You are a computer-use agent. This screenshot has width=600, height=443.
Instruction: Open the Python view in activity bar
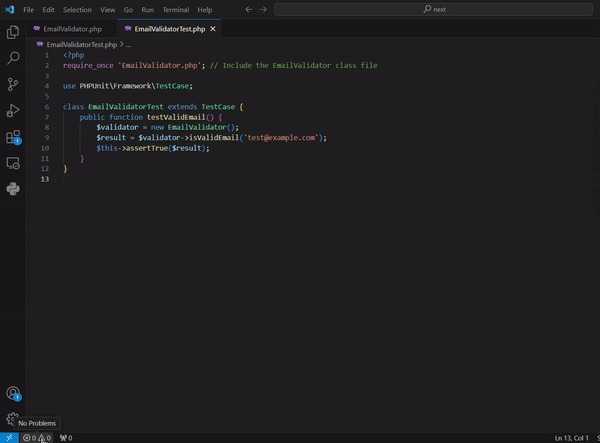[13, 189]
